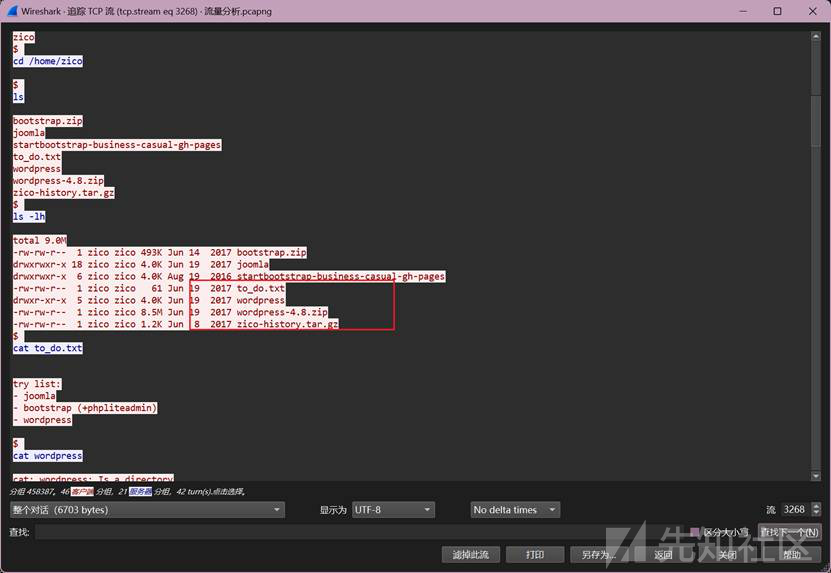Click the 'total 9.0M' output line
Viewport: 831px width, 573px height.
[x=40, y=240]
